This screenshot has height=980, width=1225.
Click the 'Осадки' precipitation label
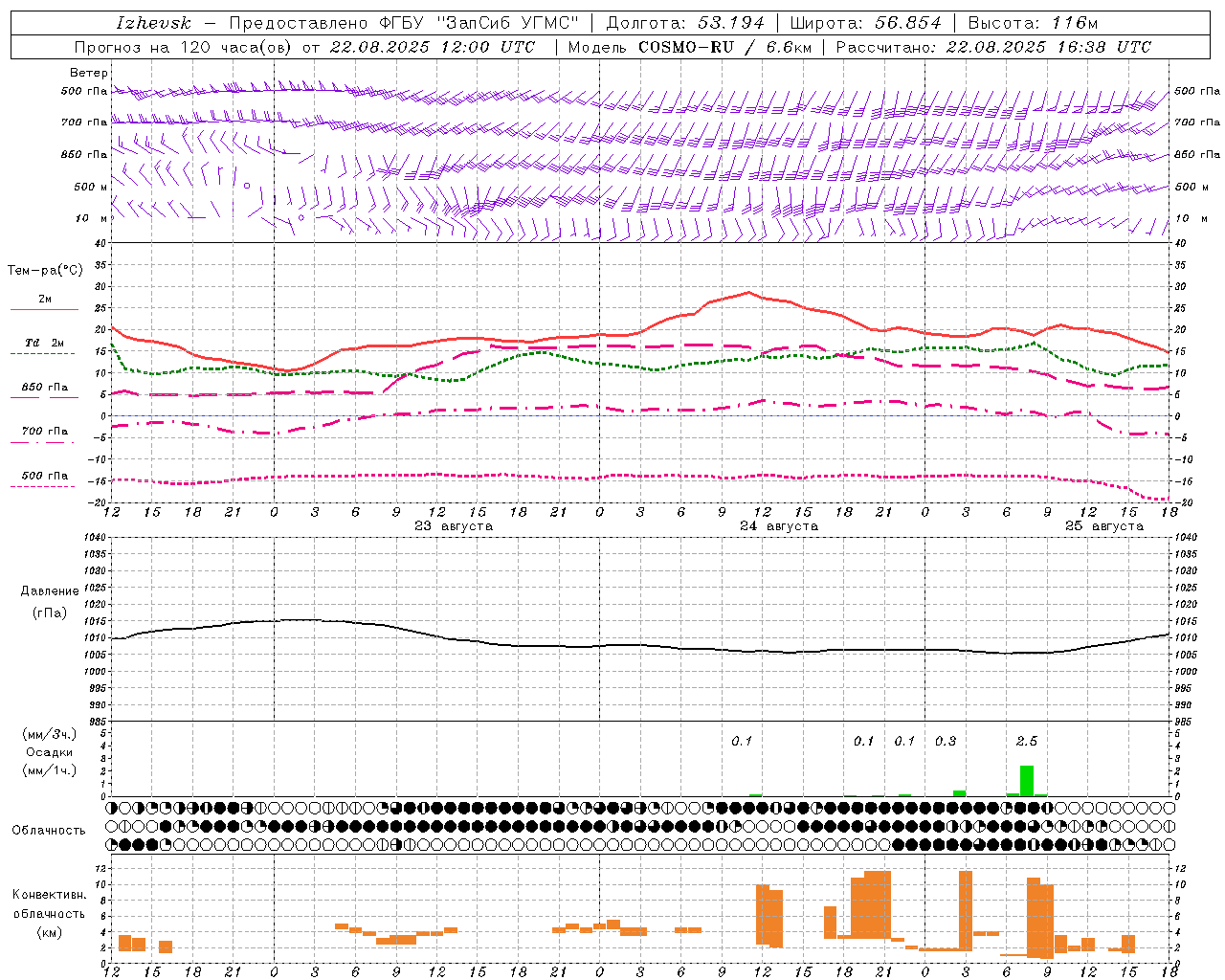click(x=50, y=752)
